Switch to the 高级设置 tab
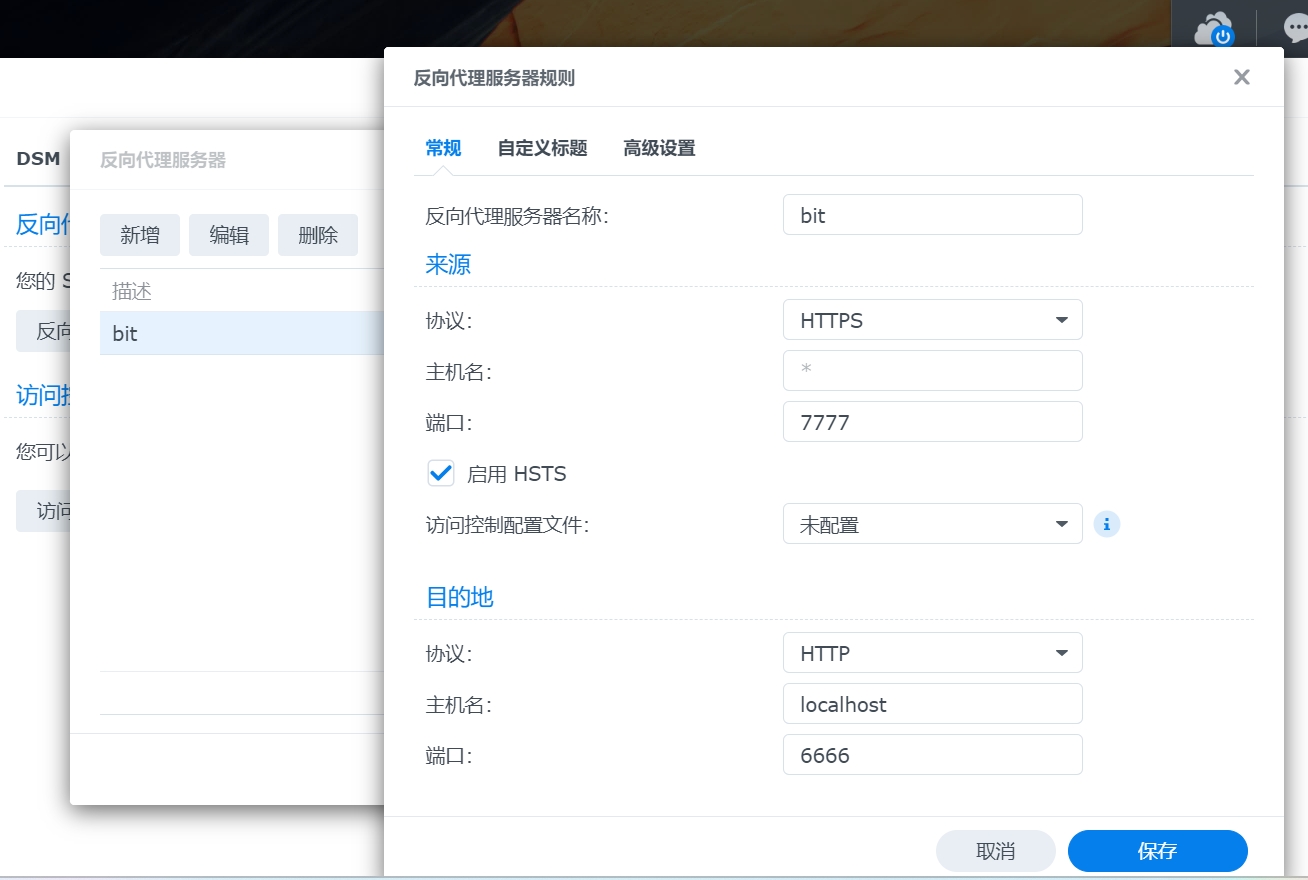The image size is (1308, 880). tap(658, 147)
